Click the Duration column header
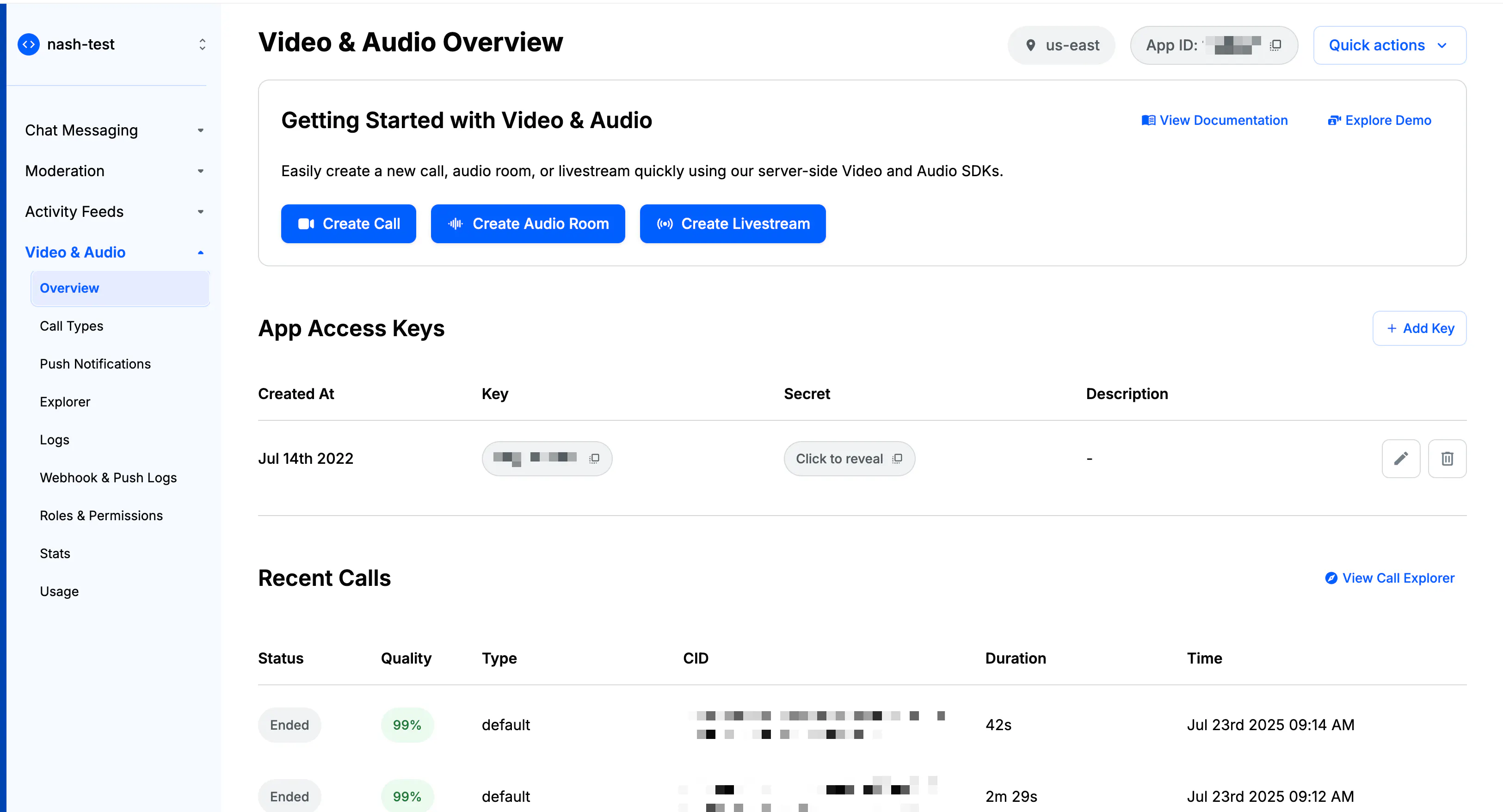Image resolution: width=1503 pixels, height=812 pixels. coord(1015,658)
